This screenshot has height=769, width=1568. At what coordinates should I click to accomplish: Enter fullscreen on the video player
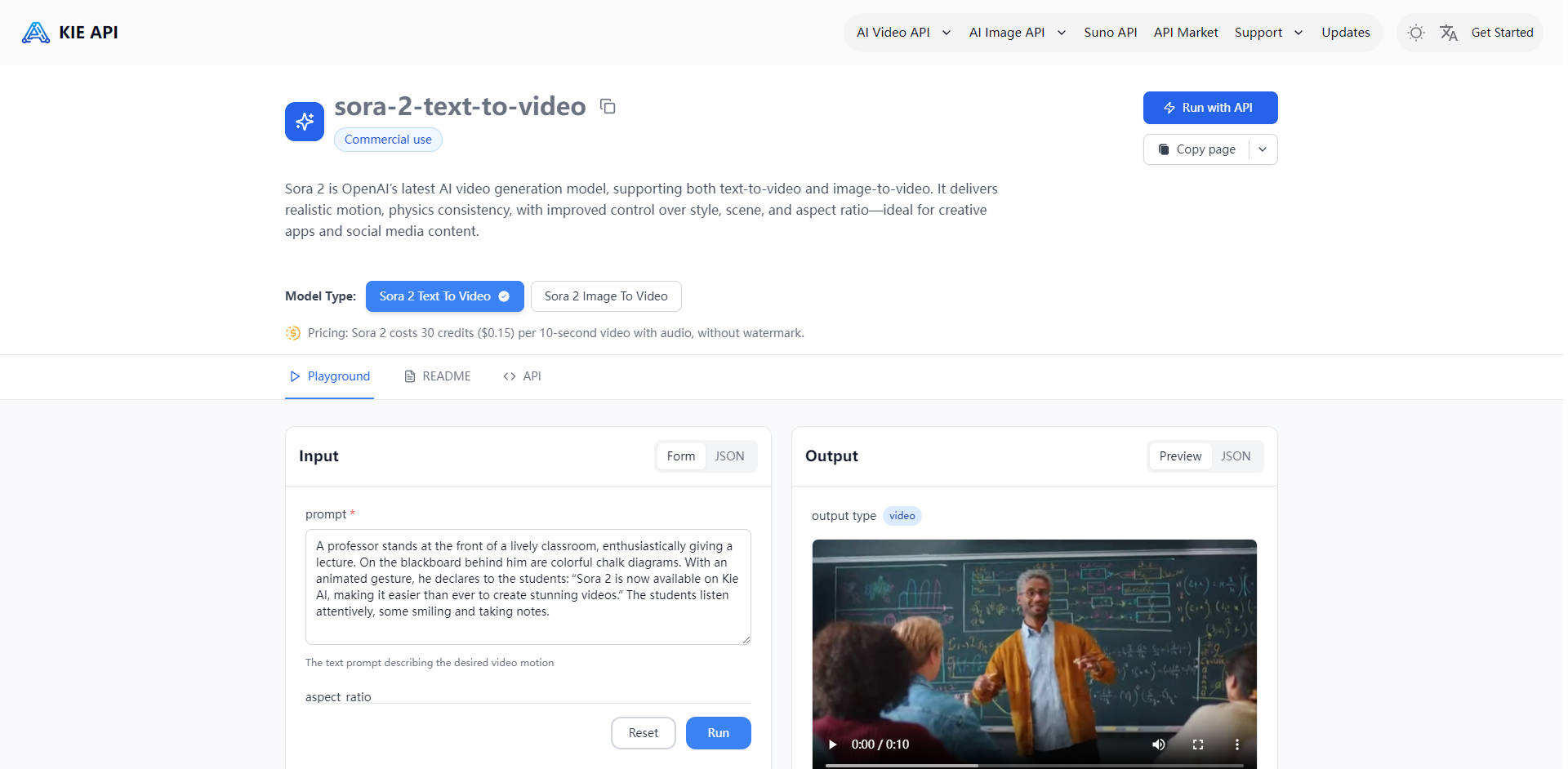pos(1198,745)
